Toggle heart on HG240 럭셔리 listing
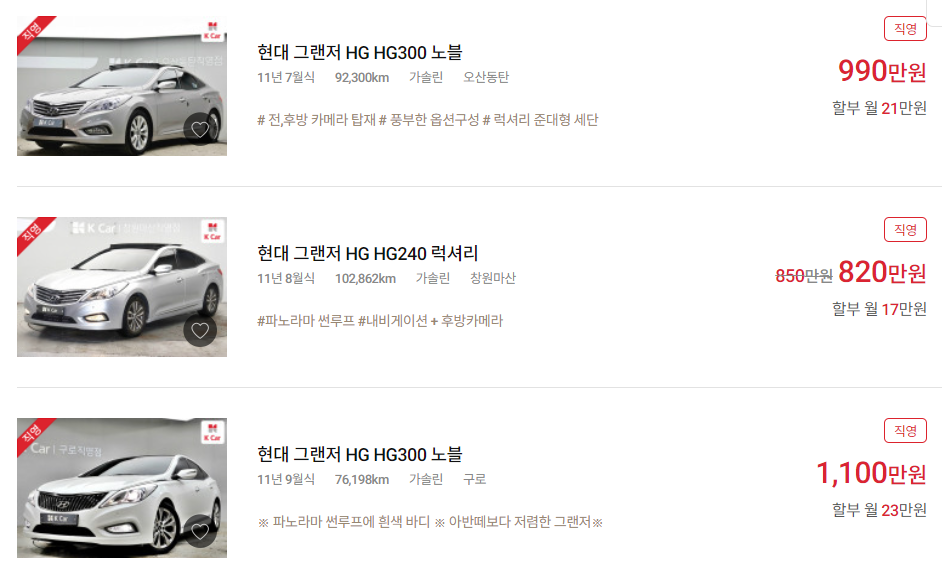This screenshot has height=566, width=942. point(200,330)
